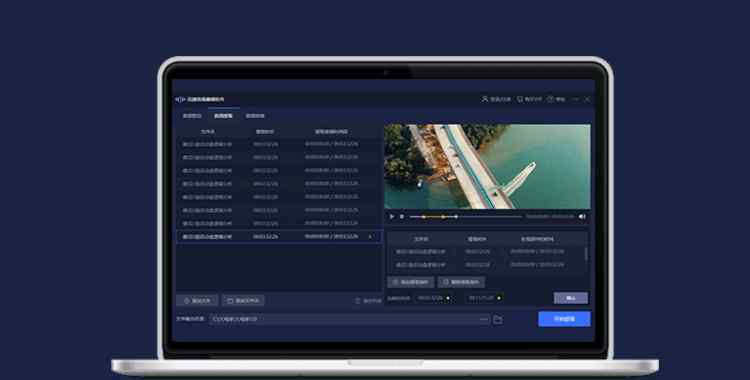This screenshot has height=380, width=750.
Task: Click the video progress slider track
Action: (465, 217)
